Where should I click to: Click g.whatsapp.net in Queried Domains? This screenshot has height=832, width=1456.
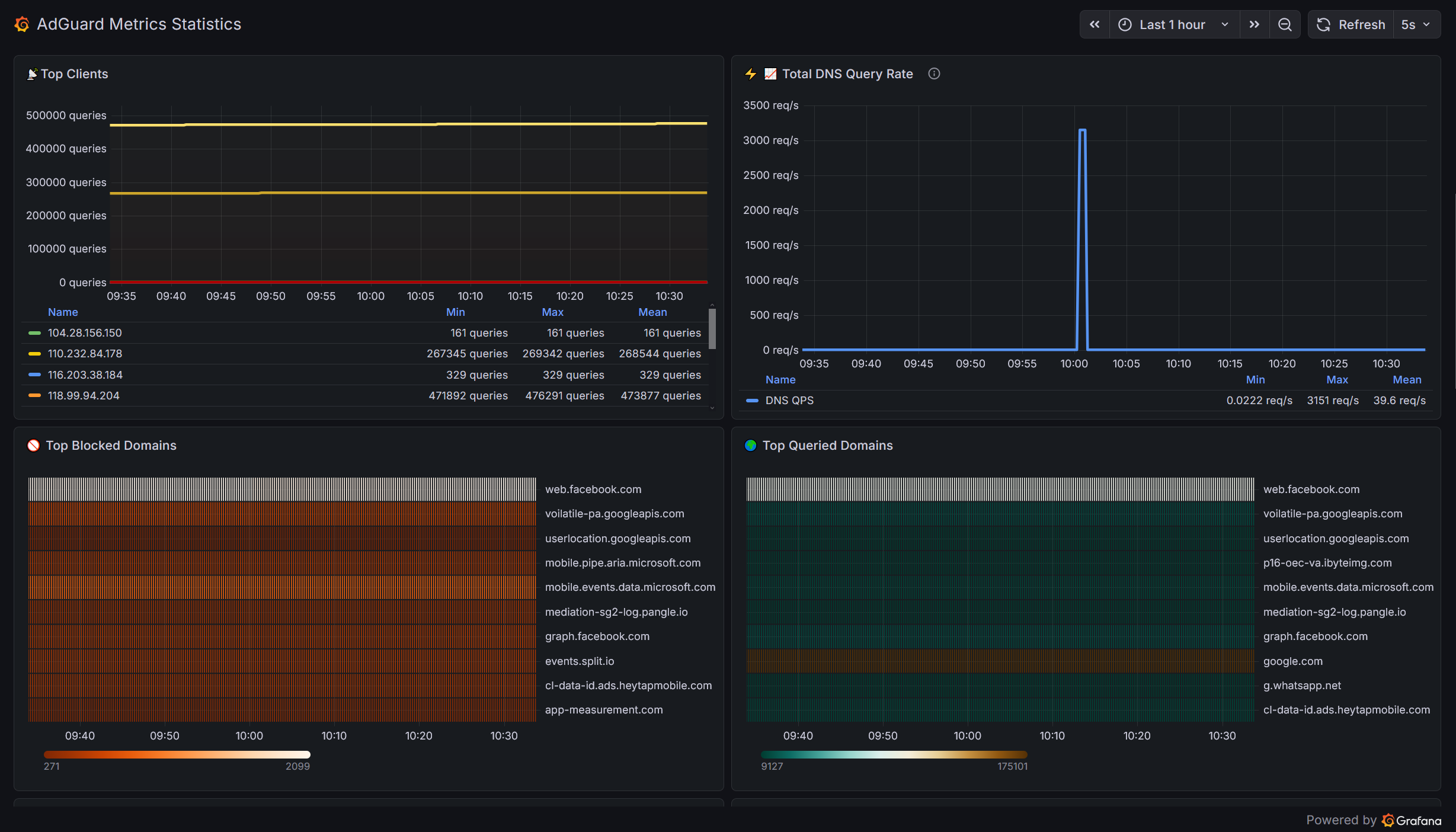[x=1302, y=685]
